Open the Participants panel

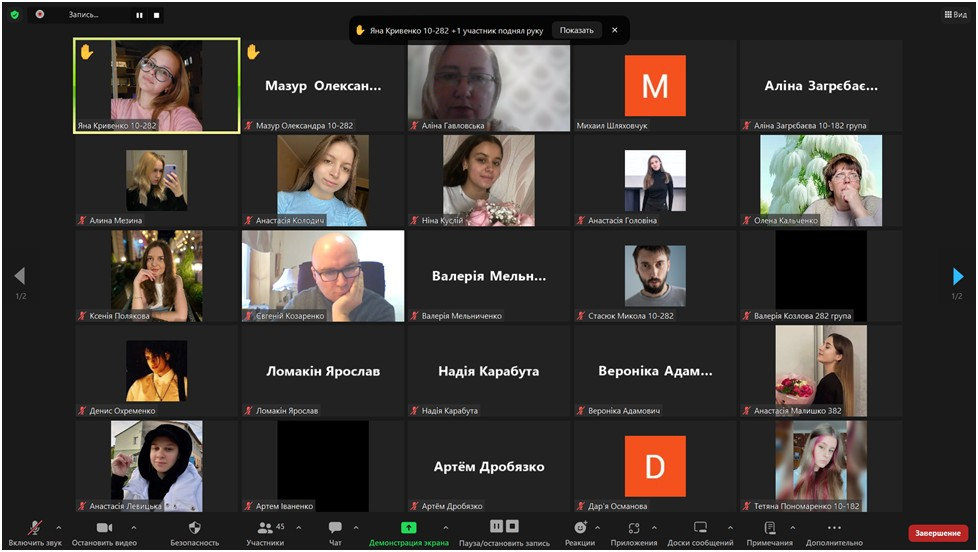[265, 528]
